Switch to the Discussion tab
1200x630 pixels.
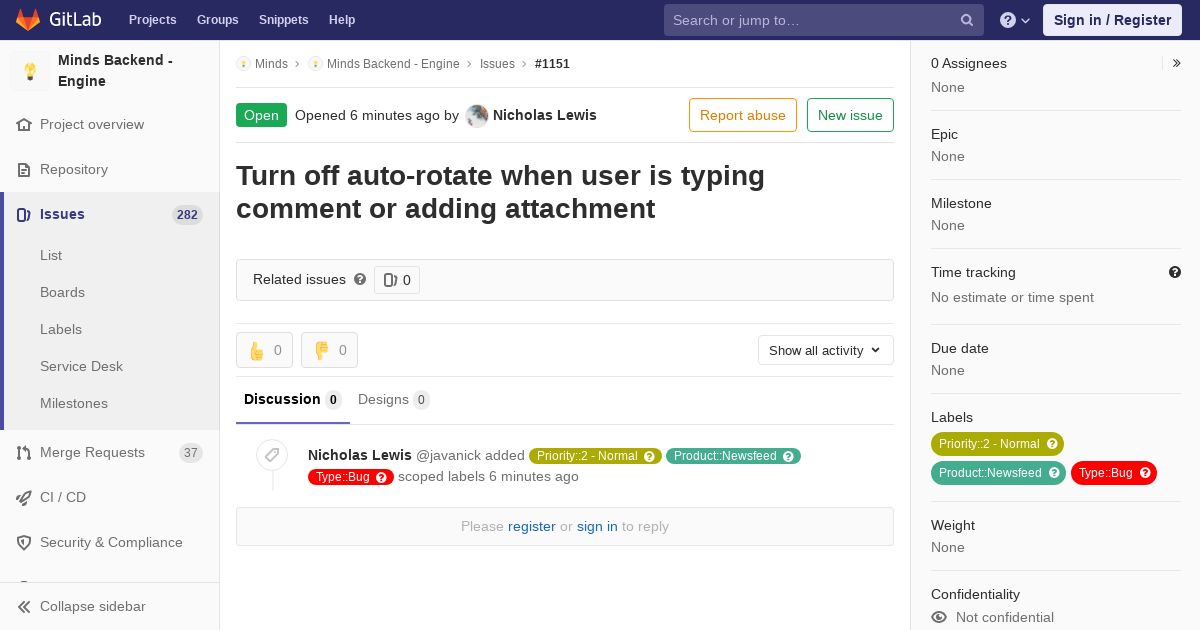[x=293, y=400]
